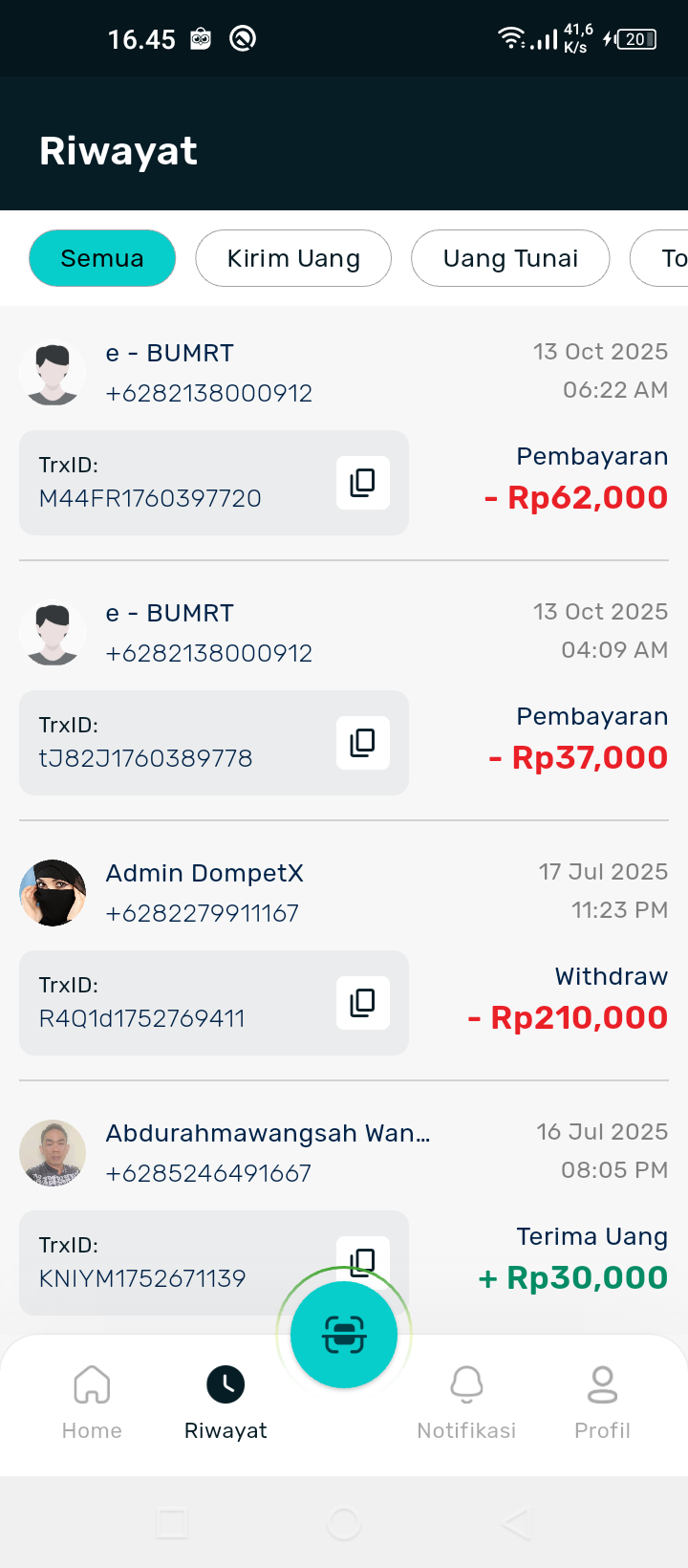Go to Home tab

(x=92, y=1402)
